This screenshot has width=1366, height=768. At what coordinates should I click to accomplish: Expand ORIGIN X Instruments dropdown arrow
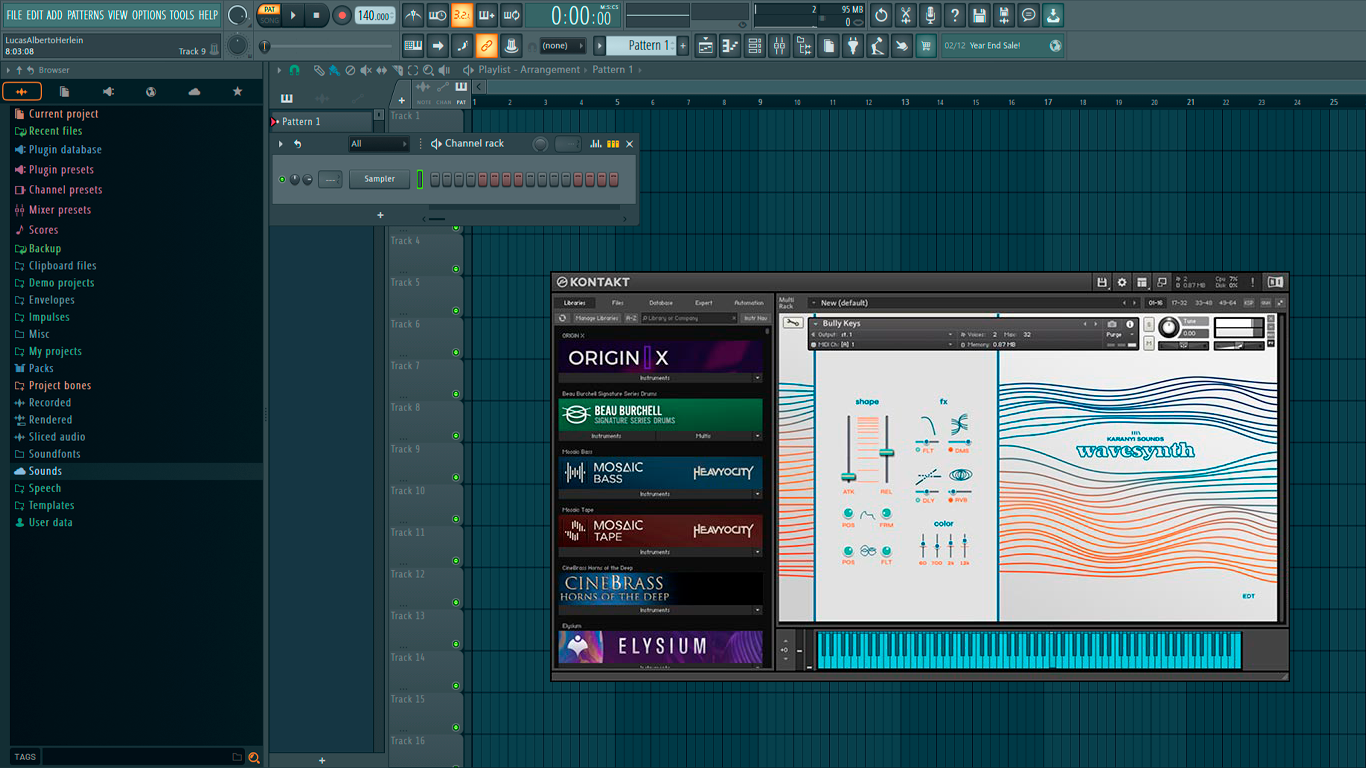click(757, 378)
